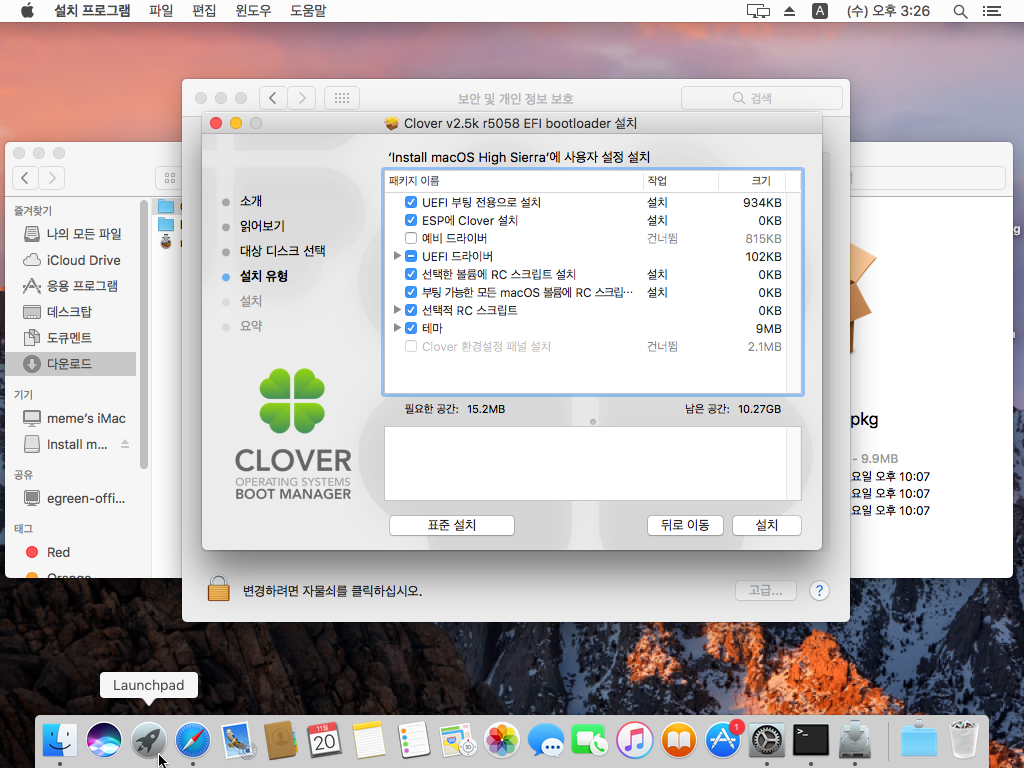Uncheck 선택한 볼륨에 RC 스크립트 설치

(x=411, y=274)
